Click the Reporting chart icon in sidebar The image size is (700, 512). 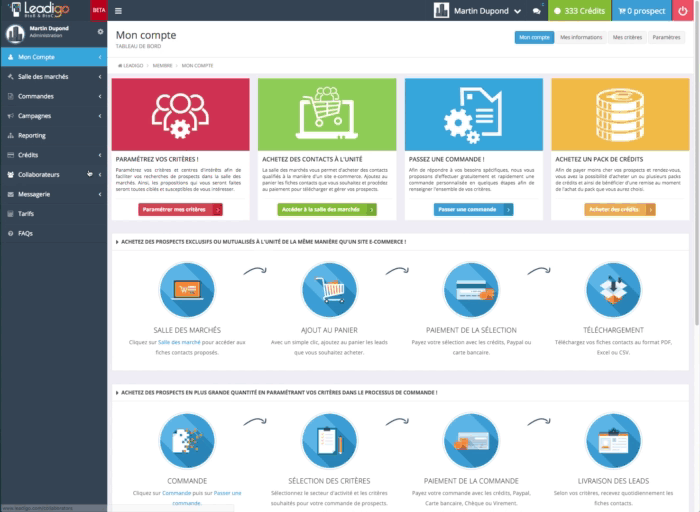(x=11, y=136)
